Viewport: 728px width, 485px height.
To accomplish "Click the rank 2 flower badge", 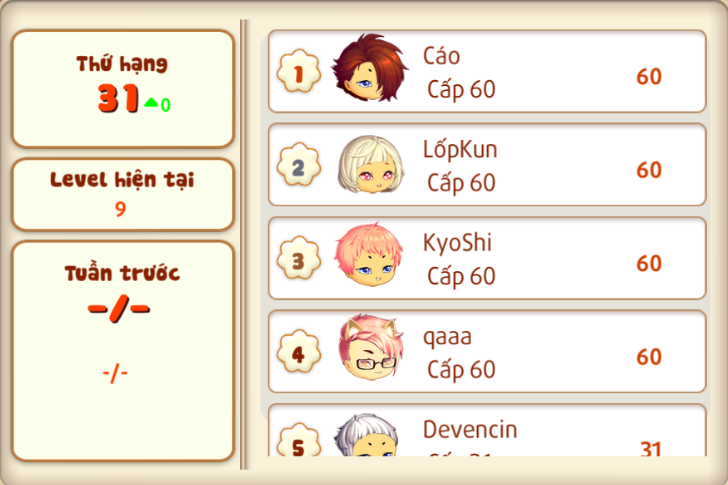I will 299,165.
